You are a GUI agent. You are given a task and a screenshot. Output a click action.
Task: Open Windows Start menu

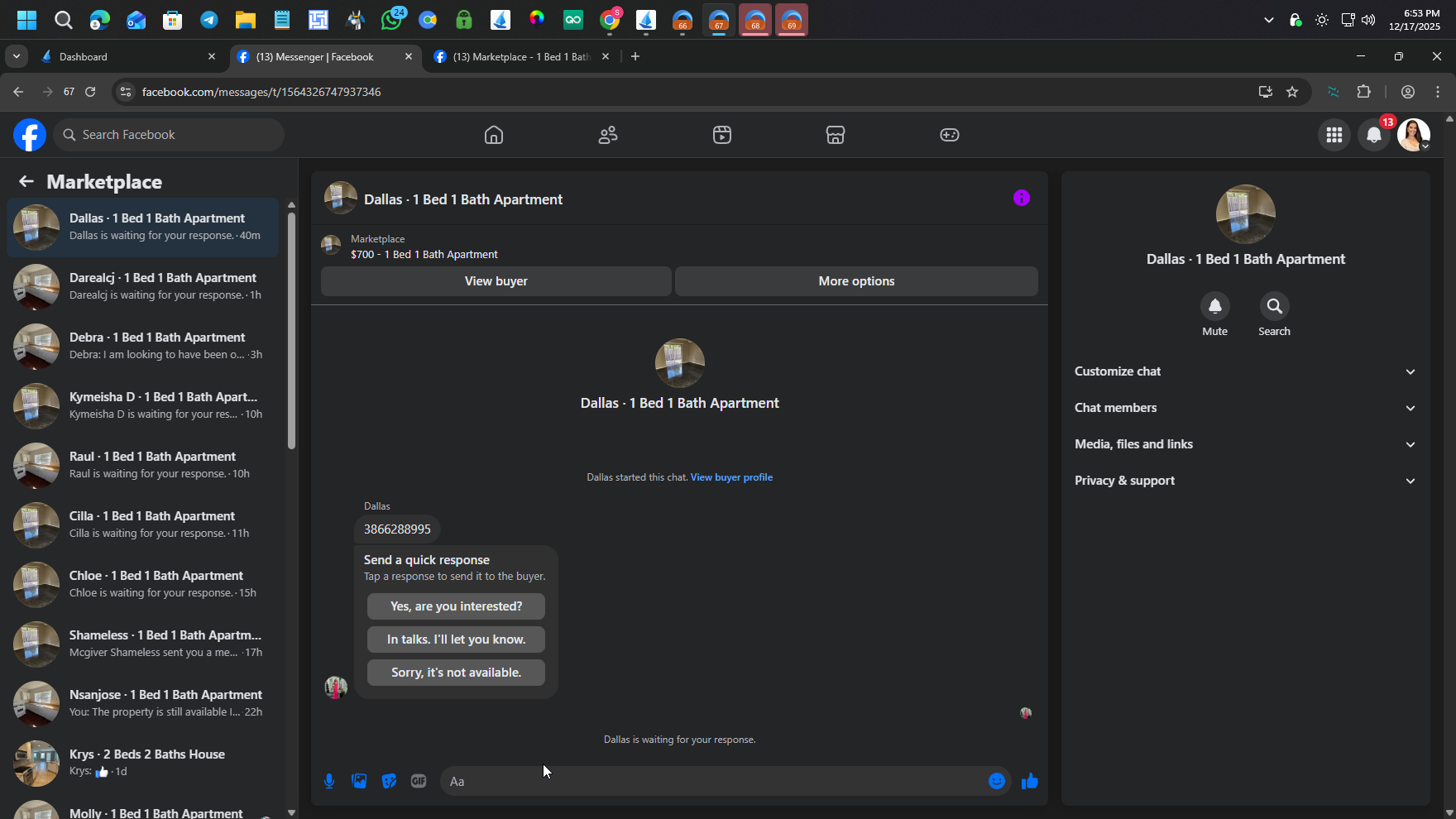(26, 20)
